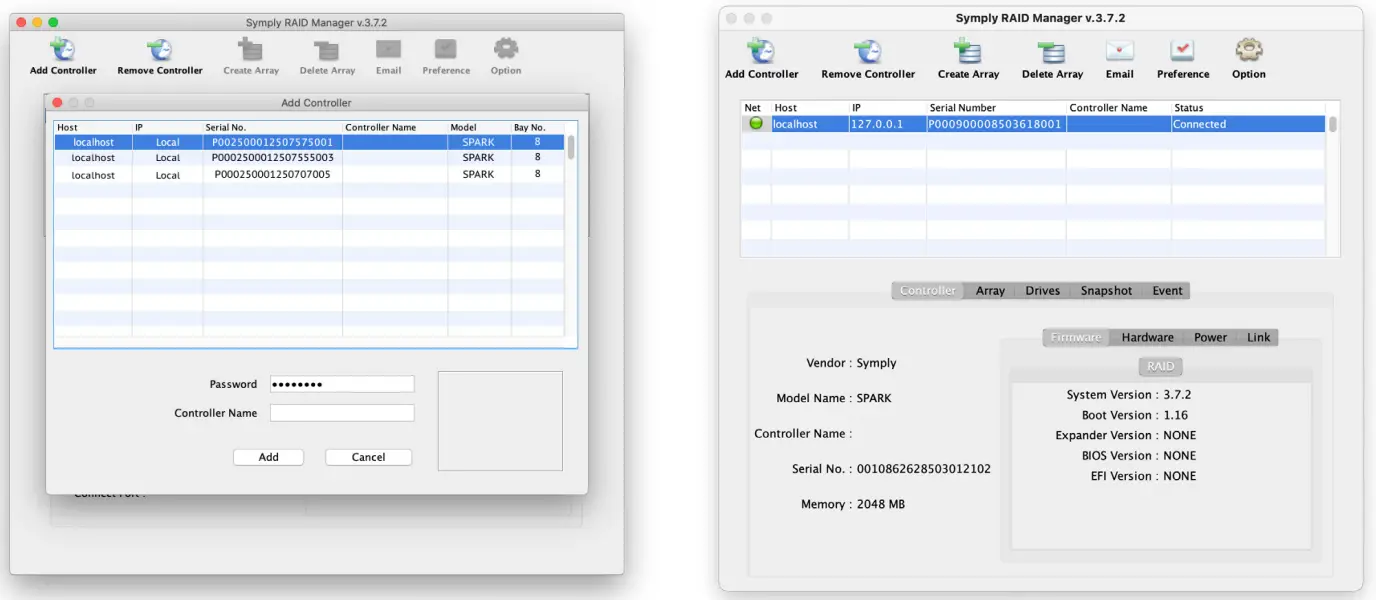The width and height of the screenshot is (1376, 600).
Task: Click Status column header in right window
Action: pos(1248,108)
